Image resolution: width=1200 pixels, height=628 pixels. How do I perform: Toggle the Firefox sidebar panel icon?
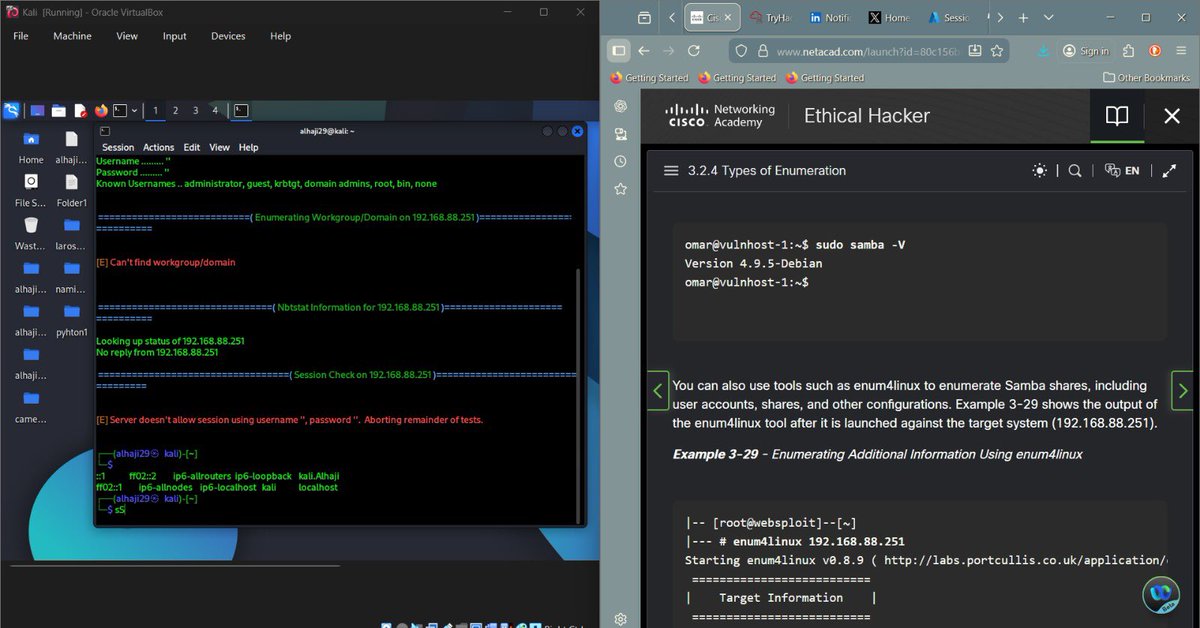click(618, 50)
